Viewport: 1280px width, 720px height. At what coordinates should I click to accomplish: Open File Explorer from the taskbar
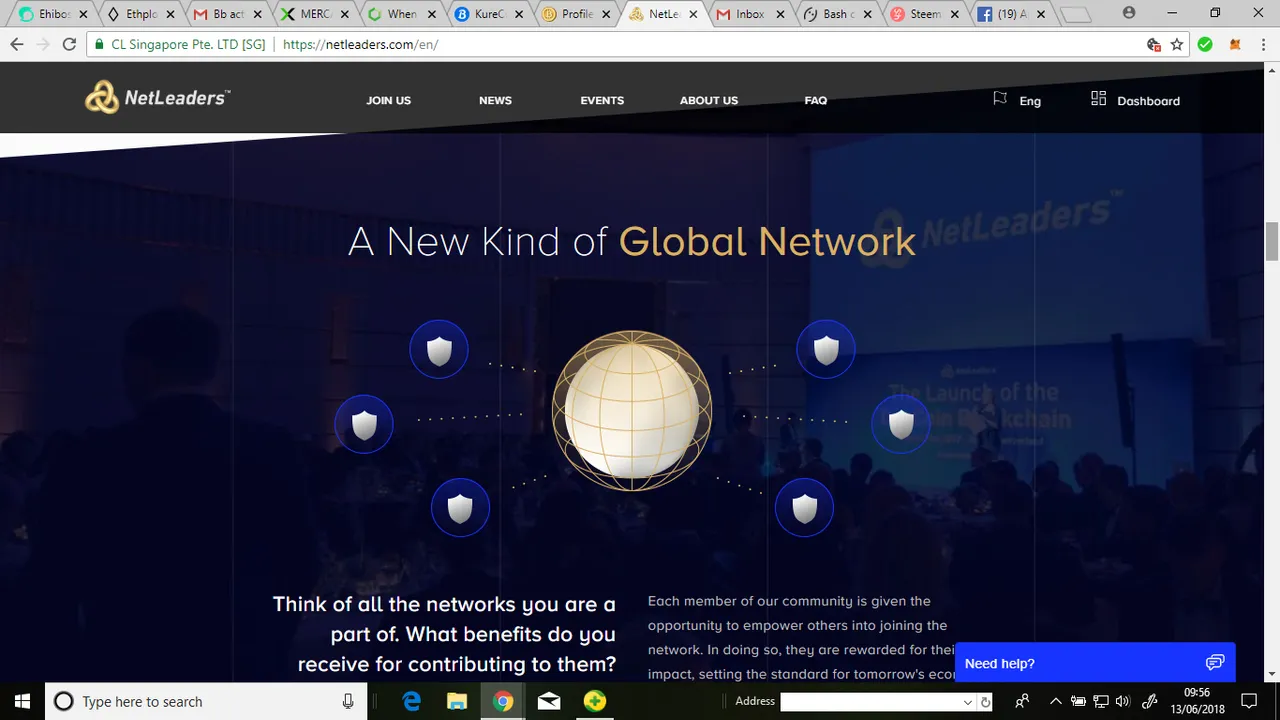(x=456, y=701)
